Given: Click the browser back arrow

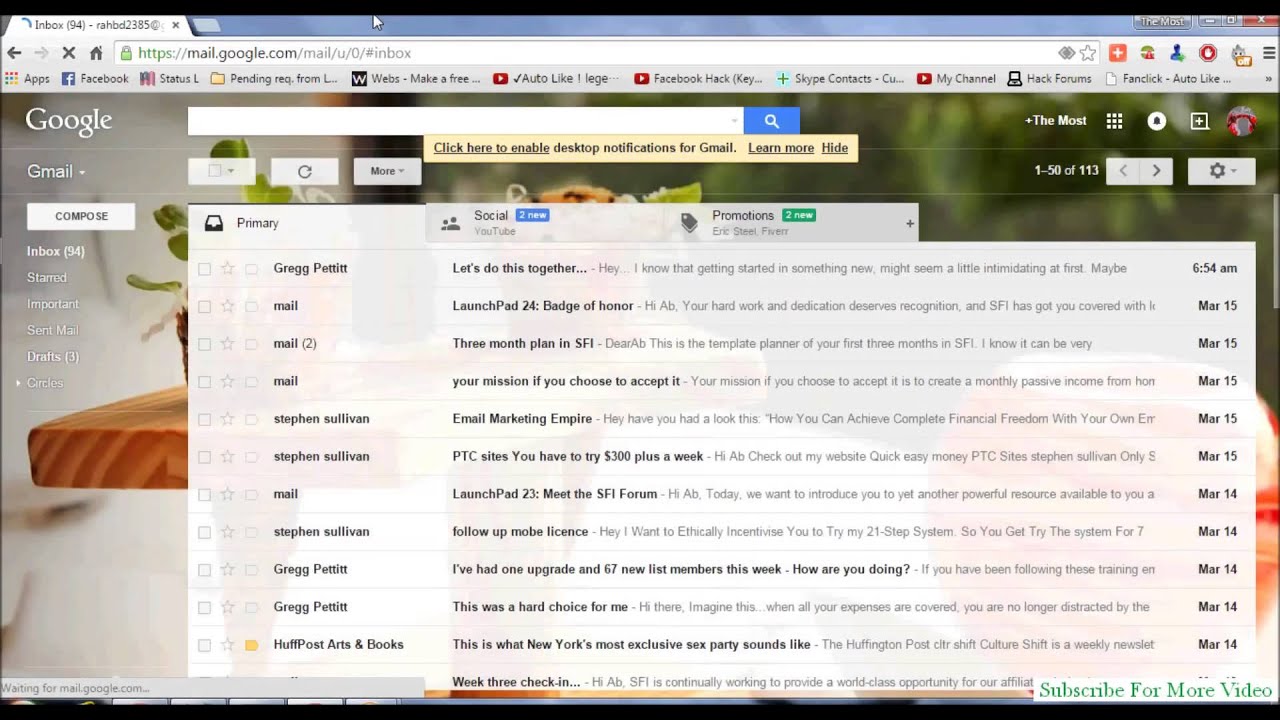Looking at the screenshot, I should 14,53.
